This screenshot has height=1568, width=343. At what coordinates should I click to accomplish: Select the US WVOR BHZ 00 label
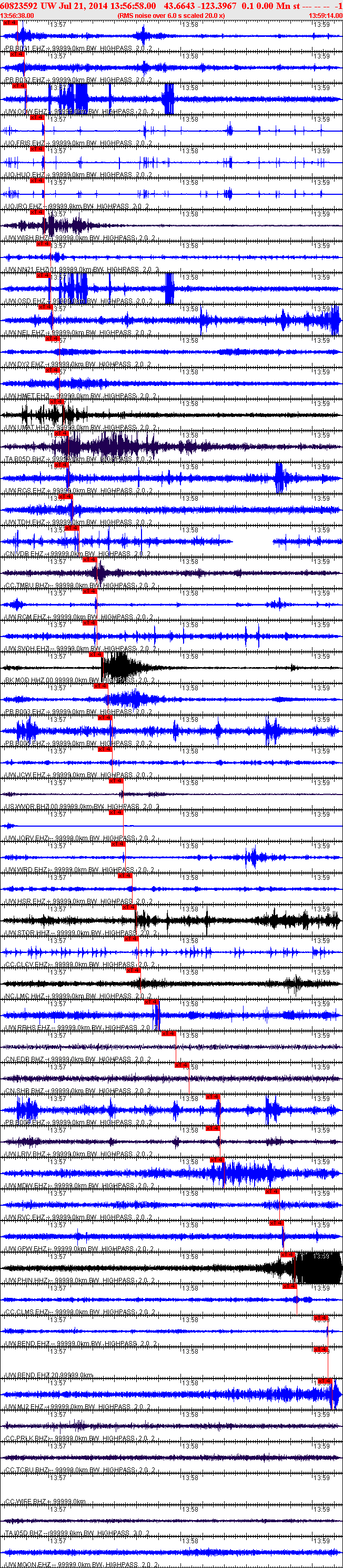coord(82,807)
